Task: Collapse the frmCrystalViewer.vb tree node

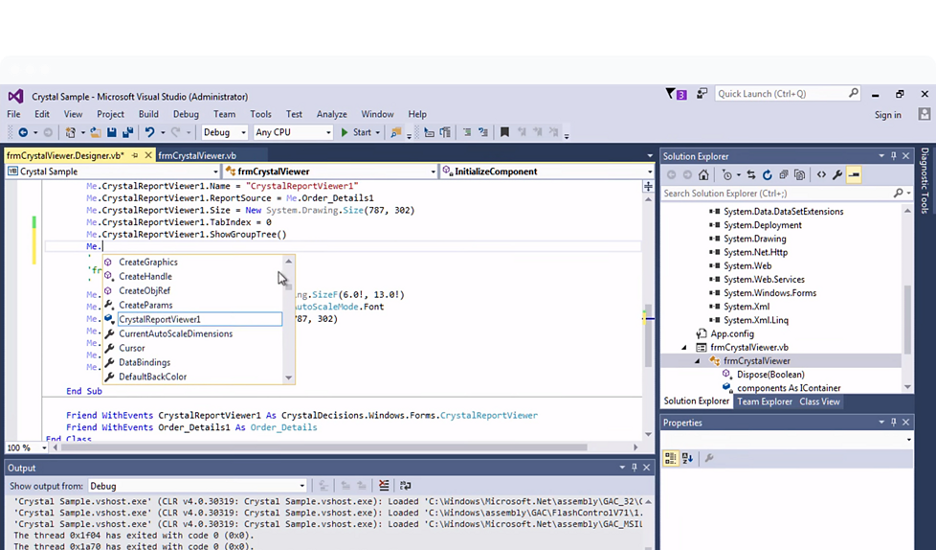Action: pos(685,347)
